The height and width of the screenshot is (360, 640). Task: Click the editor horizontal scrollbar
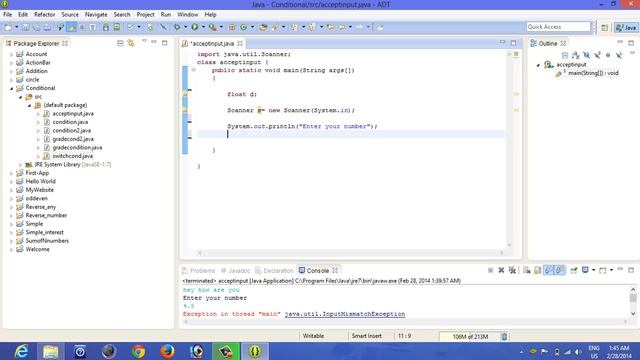click(351, 253)
